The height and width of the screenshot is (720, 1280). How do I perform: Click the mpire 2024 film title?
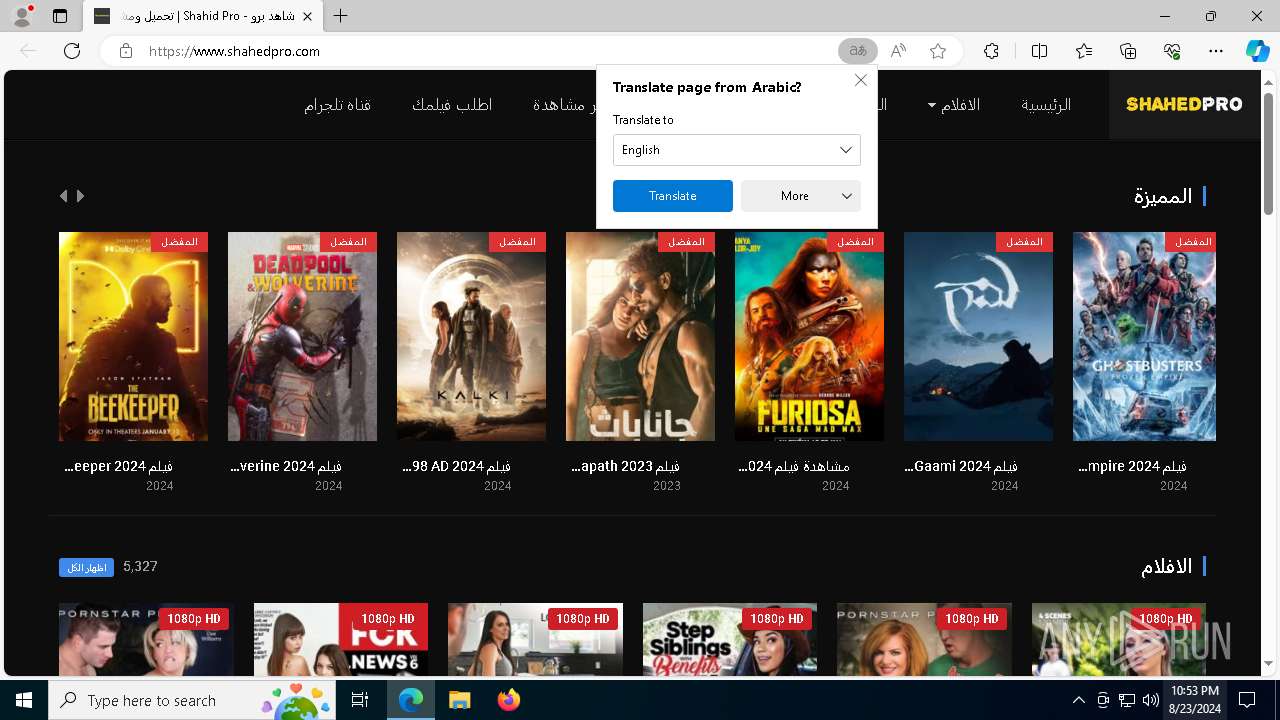1133,466
